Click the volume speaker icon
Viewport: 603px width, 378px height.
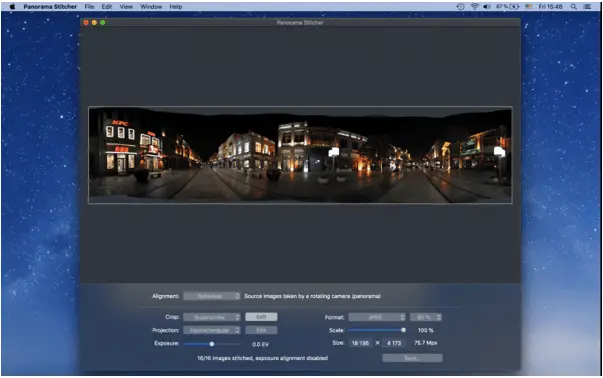coord(487,7)
